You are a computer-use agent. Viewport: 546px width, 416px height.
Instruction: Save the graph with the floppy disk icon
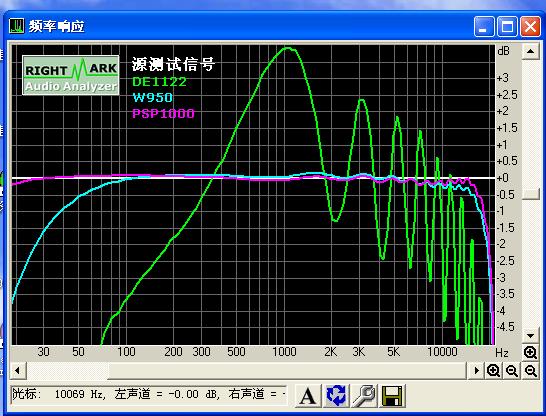tap(392, 395)
